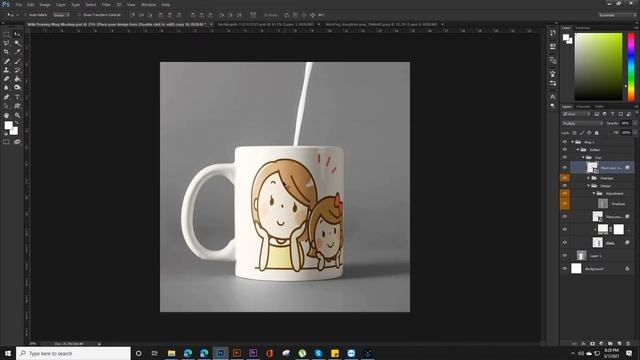The width and height of the screenshot is (640, 360).
Task: Toggle visibility of the Mug 1 group
Action: (565, 142)
